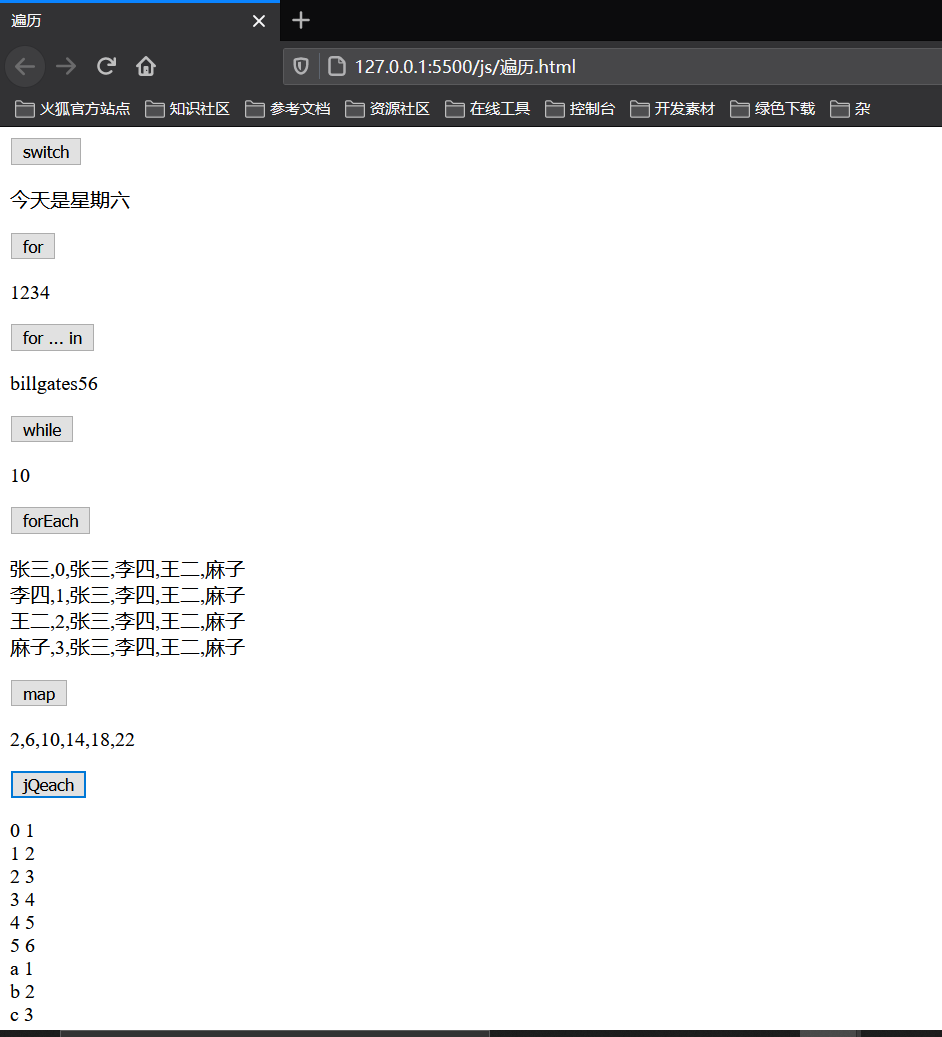Screen dimensions: 942x1037
Task: Click the page info icon in address bar
Action: click(x=337, y=66)
